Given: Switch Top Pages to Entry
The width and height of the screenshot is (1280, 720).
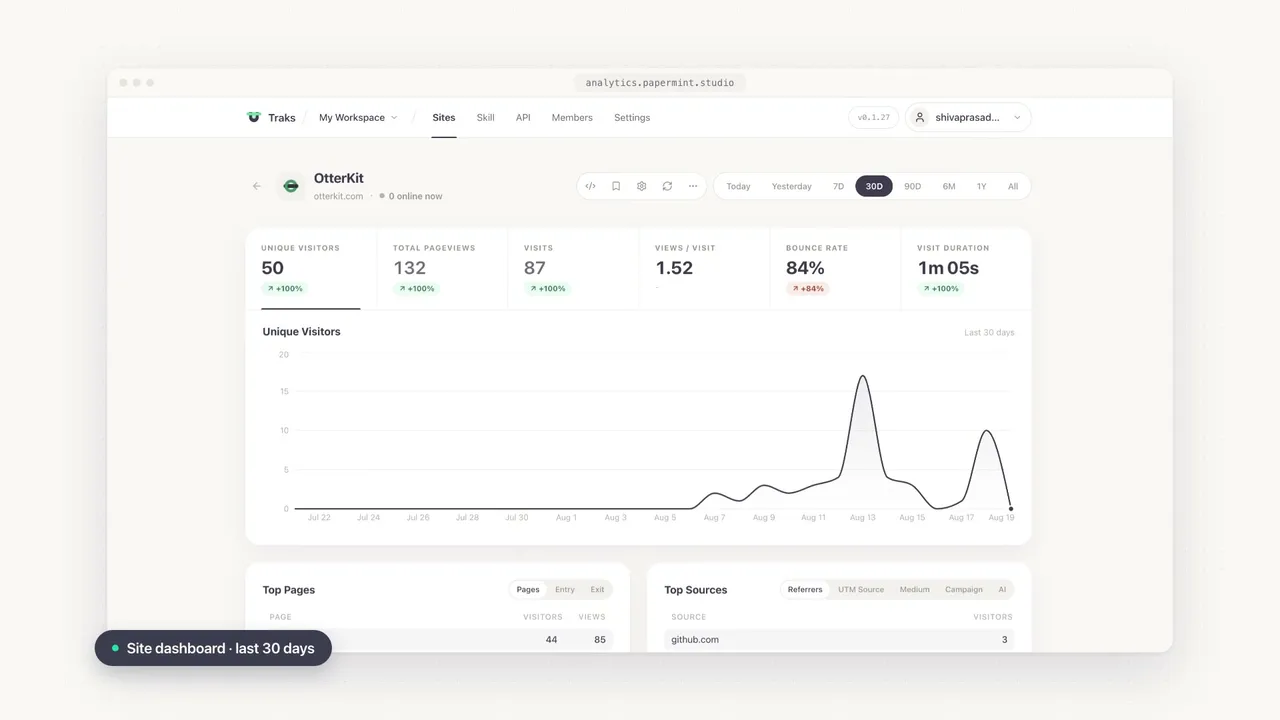Looking at the screenshot, I should (565, 590).
